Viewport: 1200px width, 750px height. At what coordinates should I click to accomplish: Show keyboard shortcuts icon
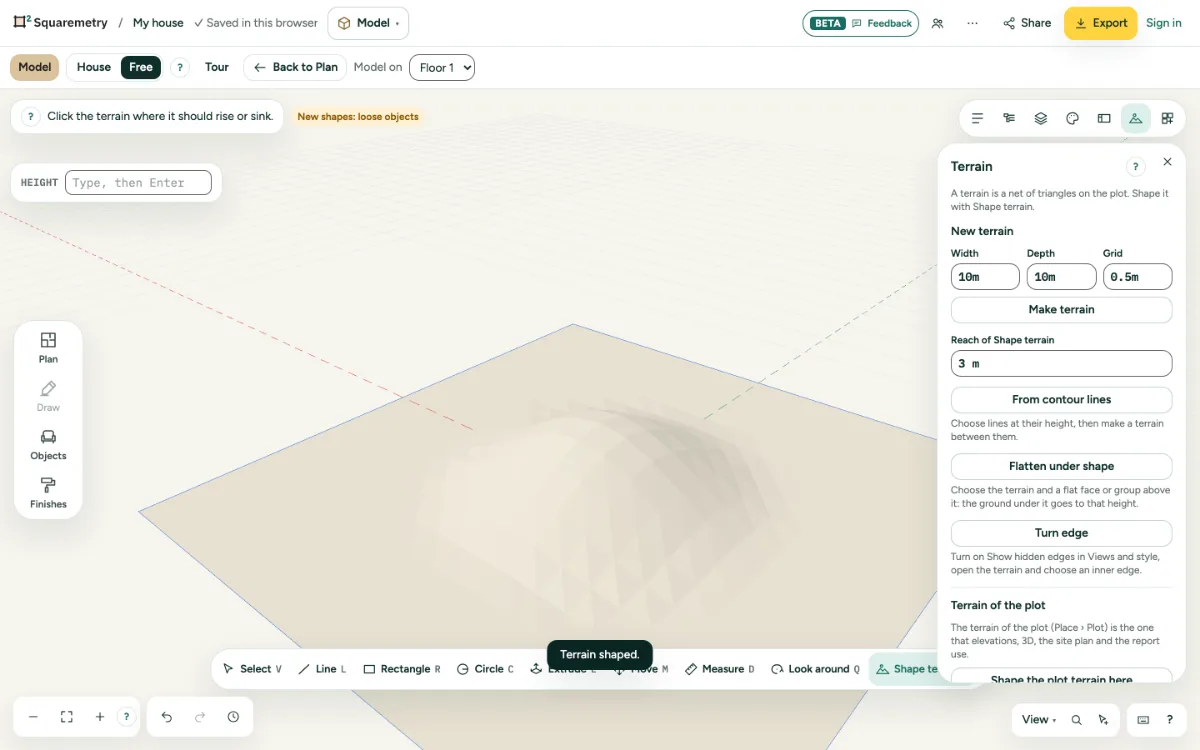(x=1143, y=720)
